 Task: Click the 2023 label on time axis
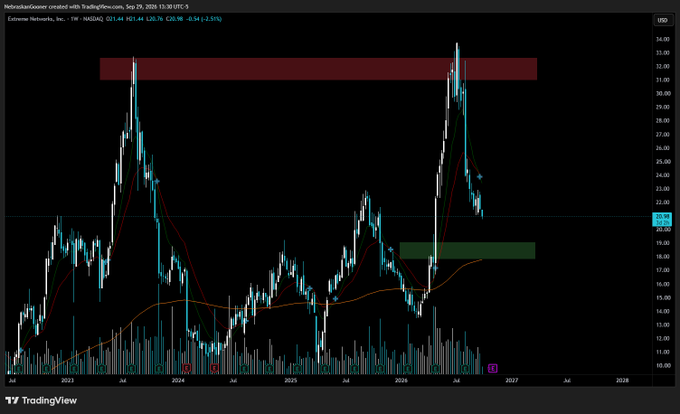67,380
